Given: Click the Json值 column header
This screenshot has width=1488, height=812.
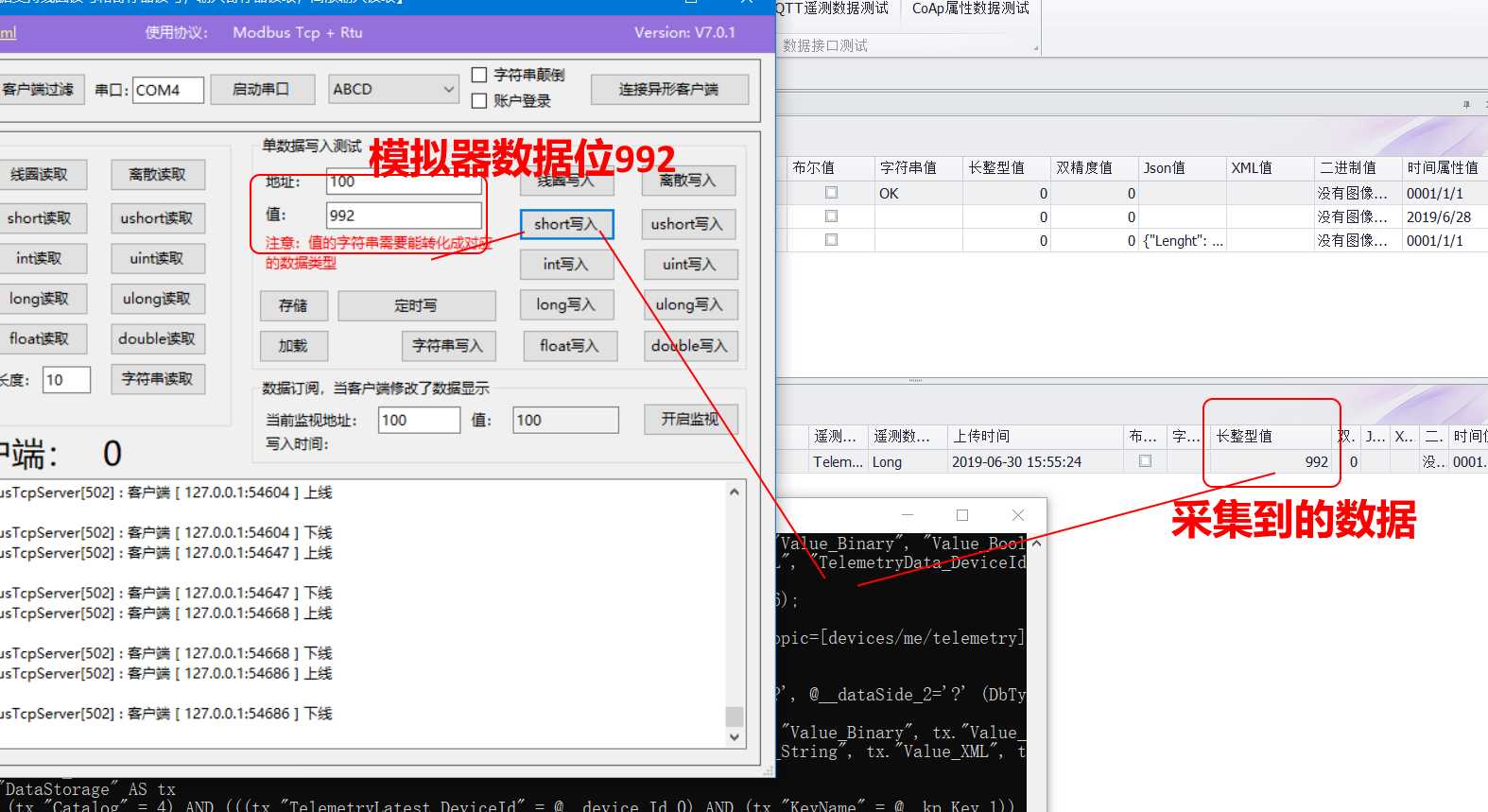Looking at the screenshot, I should click(1183, 167).
